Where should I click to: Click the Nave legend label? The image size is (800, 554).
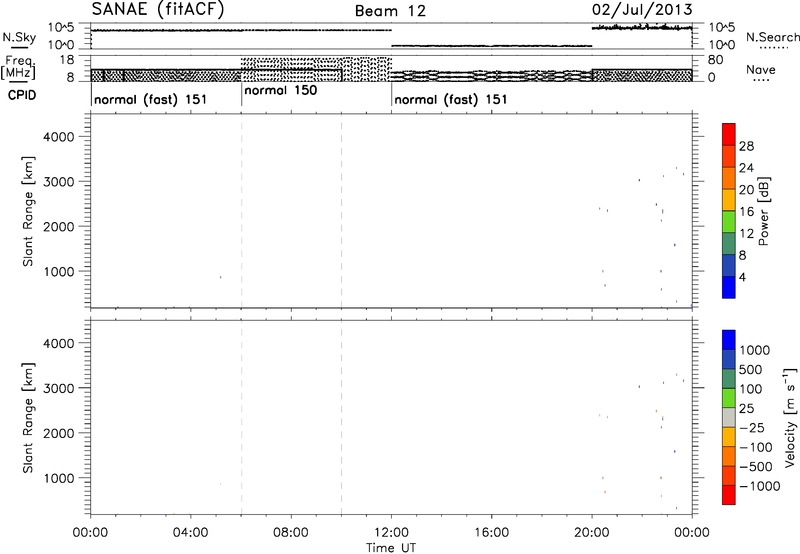[x=761, y=70]
